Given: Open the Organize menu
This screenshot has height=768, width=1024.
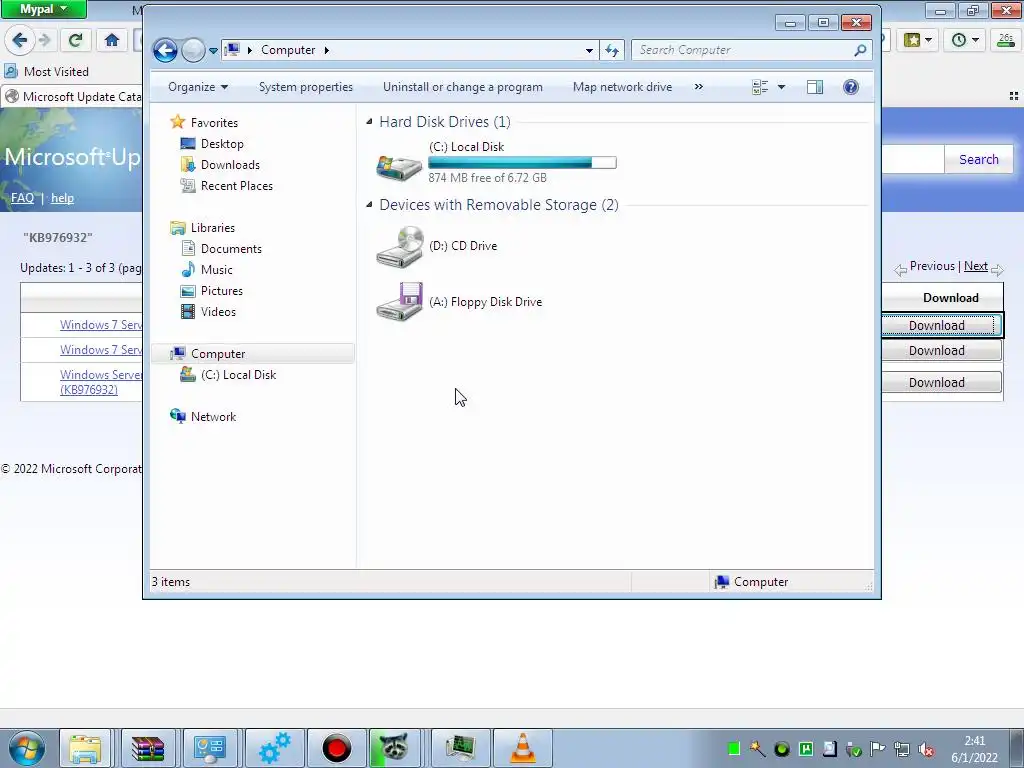Looking at the screenshot, I should [198, 87].
